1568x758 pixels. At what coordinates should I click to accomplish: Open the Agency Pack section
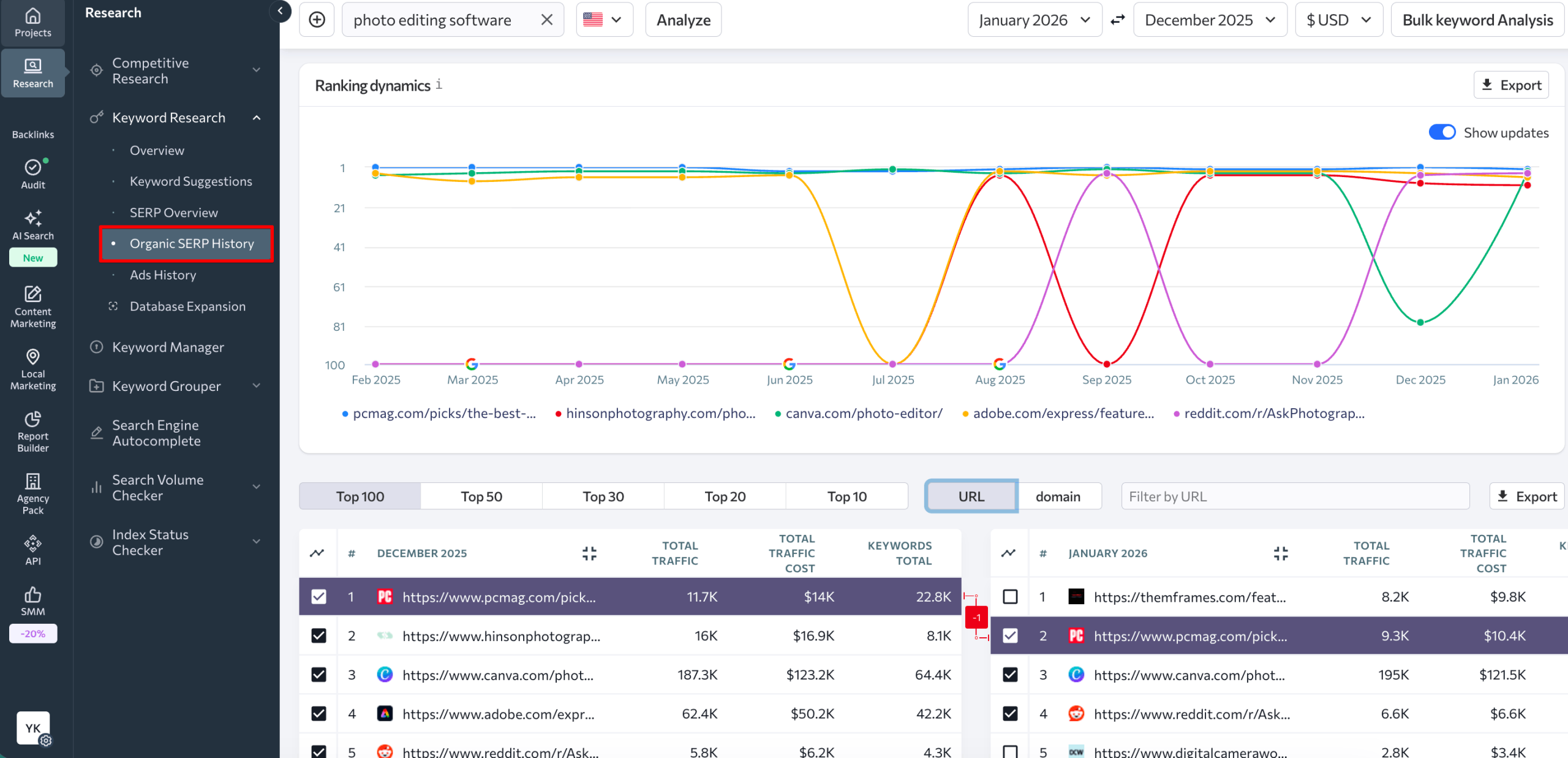(x=32, y=494)
